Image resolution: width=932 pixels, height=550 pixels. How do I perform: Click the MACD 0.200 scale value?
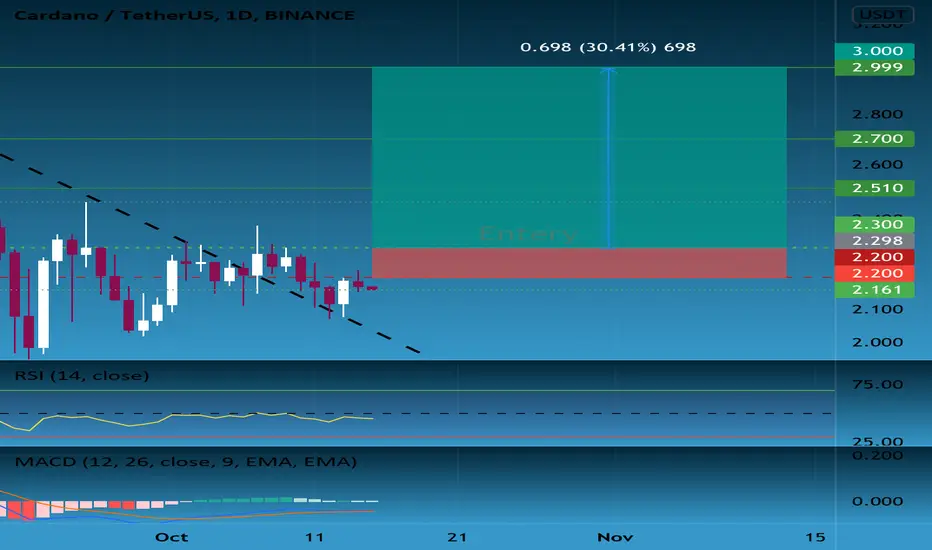(x=877, y=455)
